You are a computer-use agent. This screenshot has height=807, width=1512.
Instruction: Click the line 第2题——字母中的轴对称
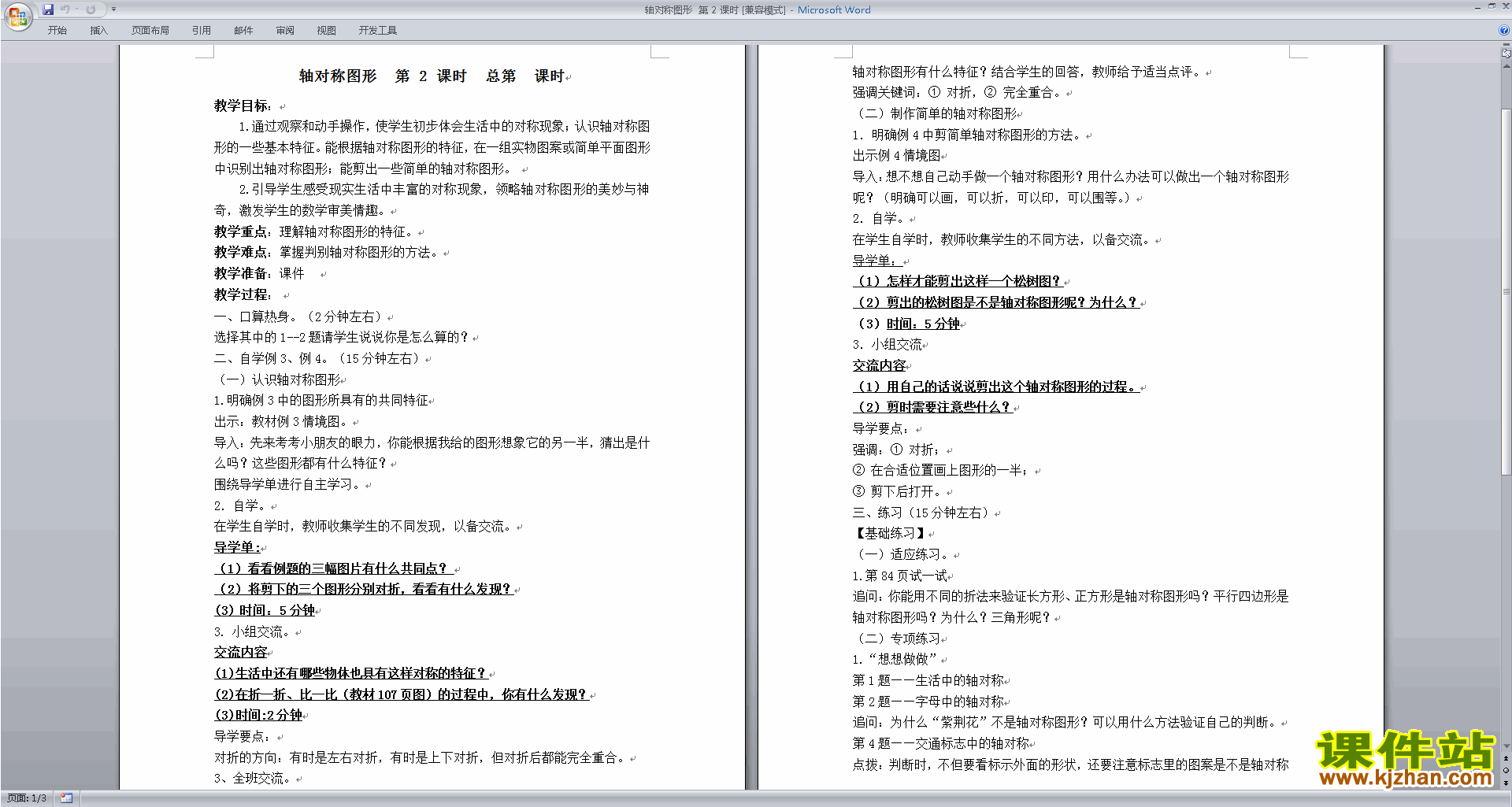(928, 701)
